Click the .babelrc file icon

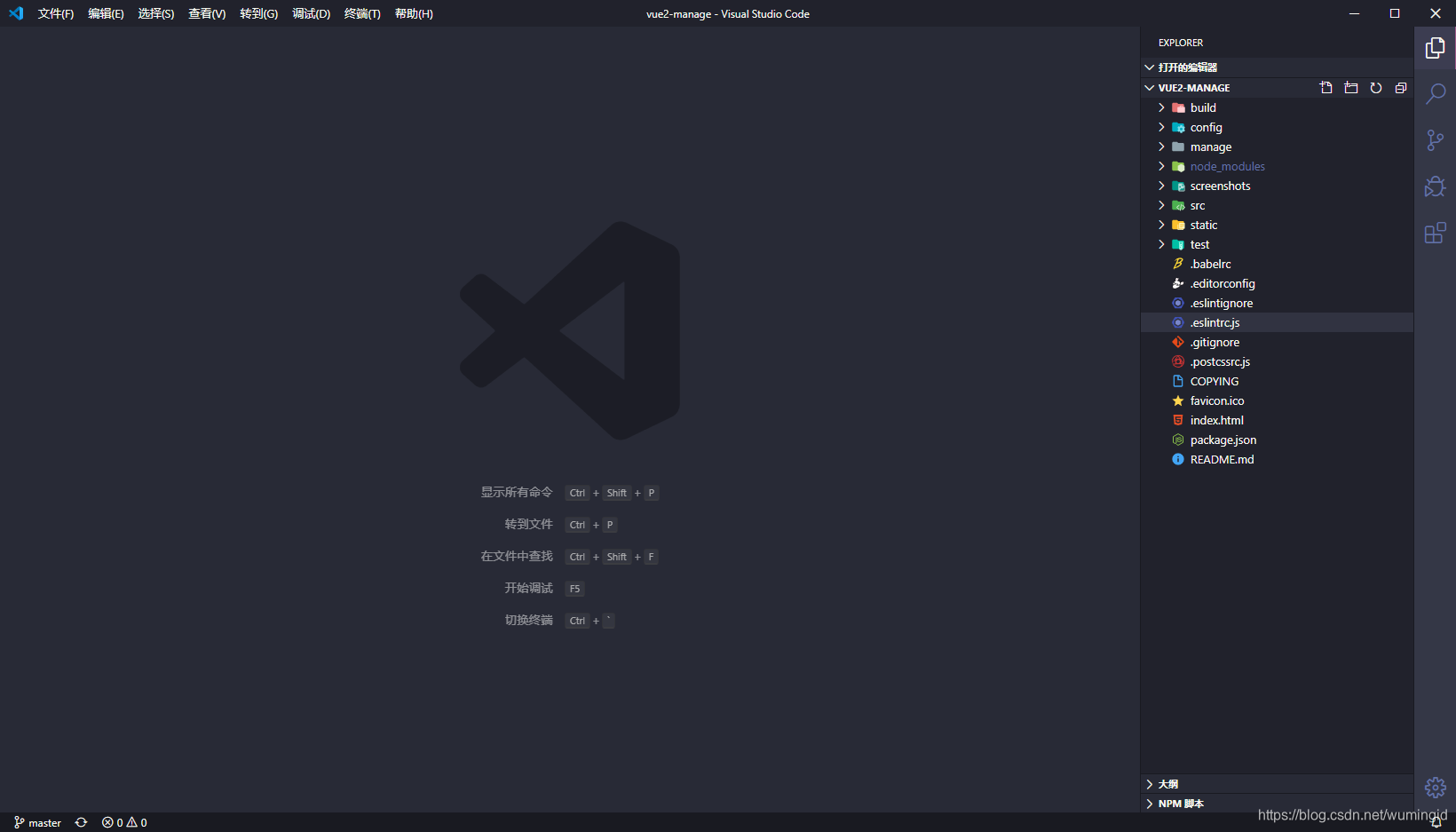(1178, 264)
